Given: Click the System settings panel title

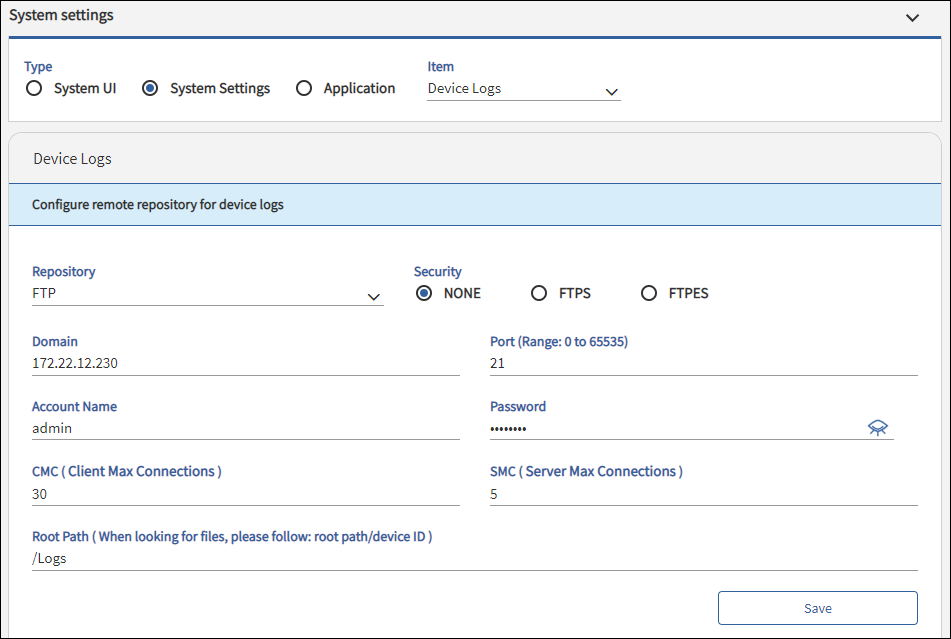Looking at the screenshot, I should click(62, 16).
